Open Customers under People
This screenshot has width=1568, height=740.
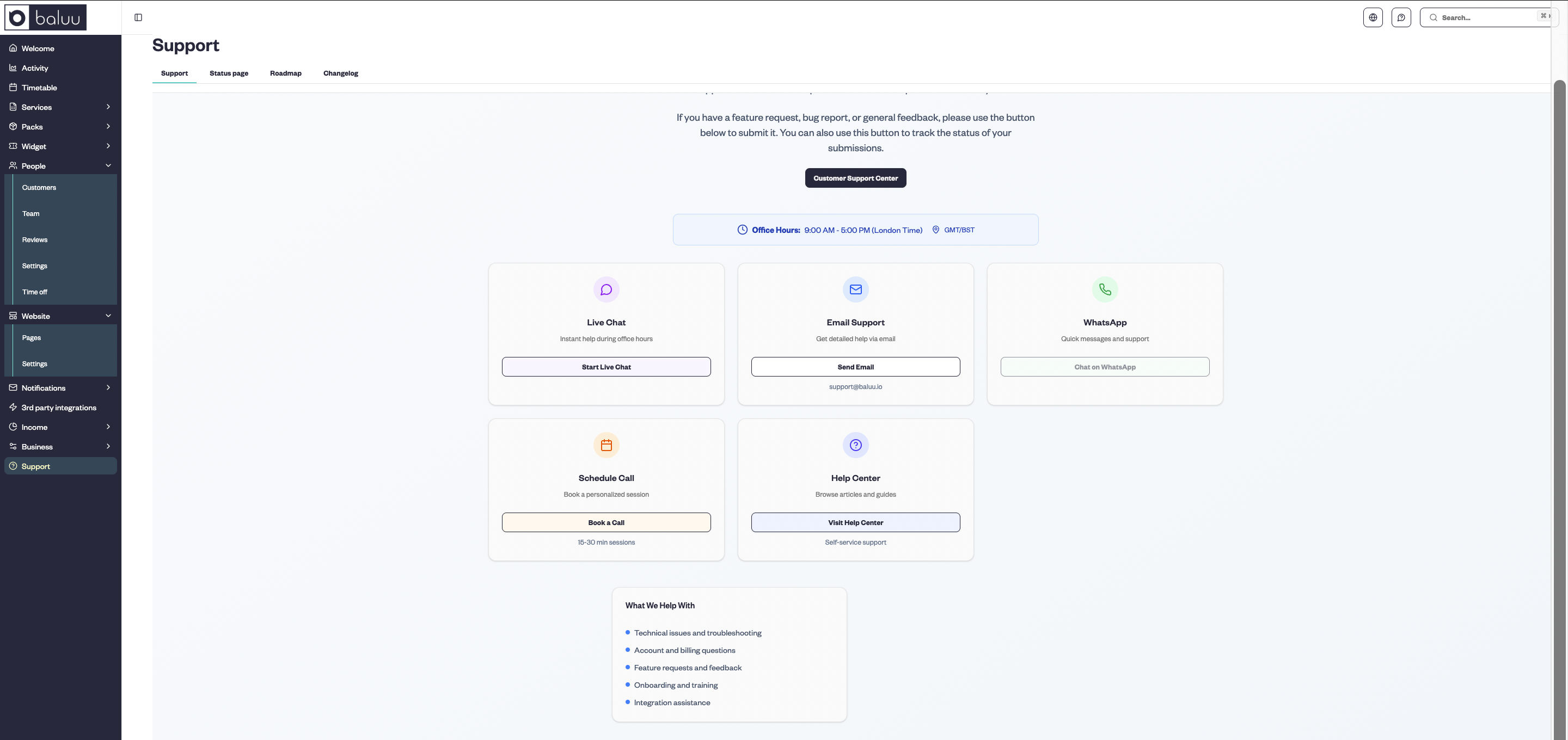tap(39, 187)
